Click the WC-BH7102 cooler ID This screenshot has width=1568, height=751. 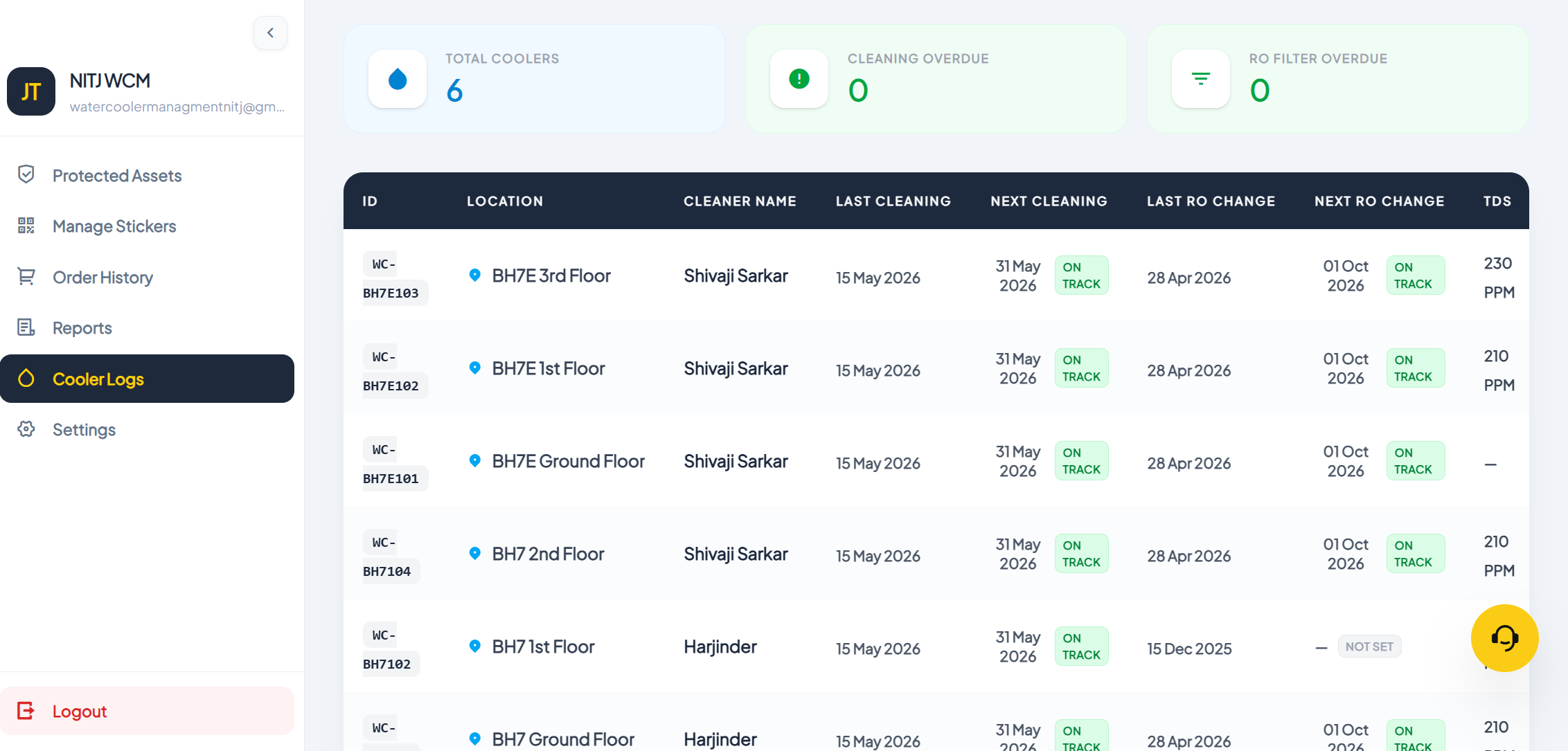tap(391, 649)
